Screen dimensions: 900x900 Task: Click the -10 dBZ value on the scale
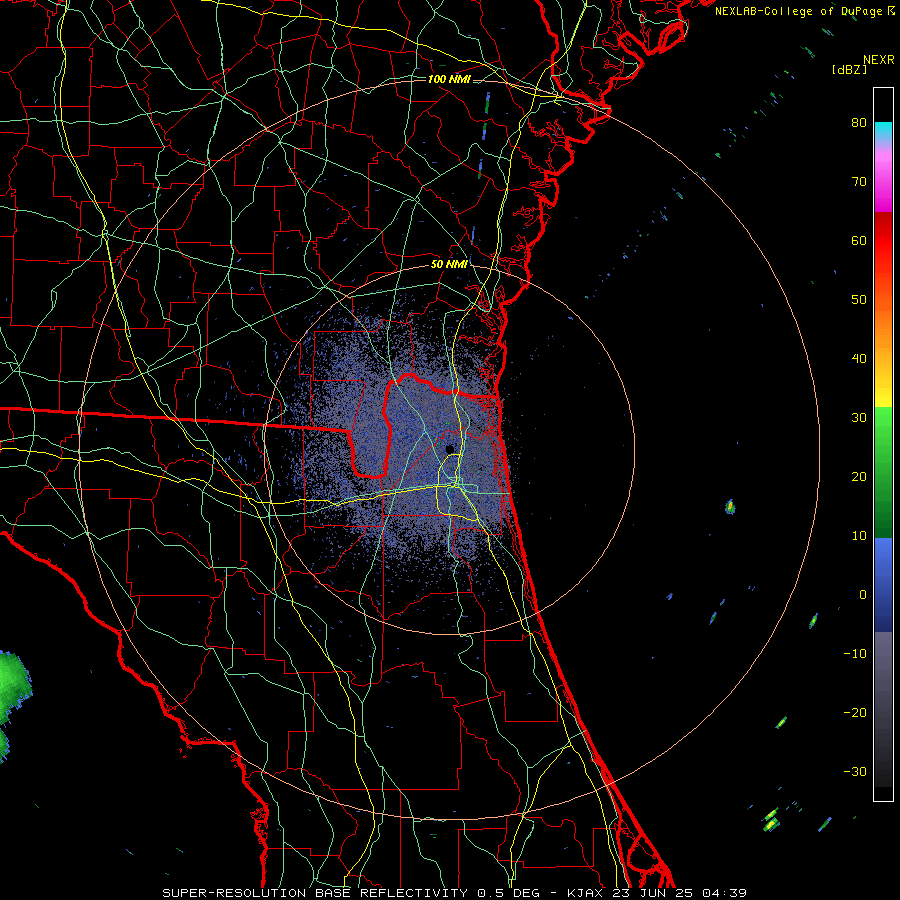[855, 654]
